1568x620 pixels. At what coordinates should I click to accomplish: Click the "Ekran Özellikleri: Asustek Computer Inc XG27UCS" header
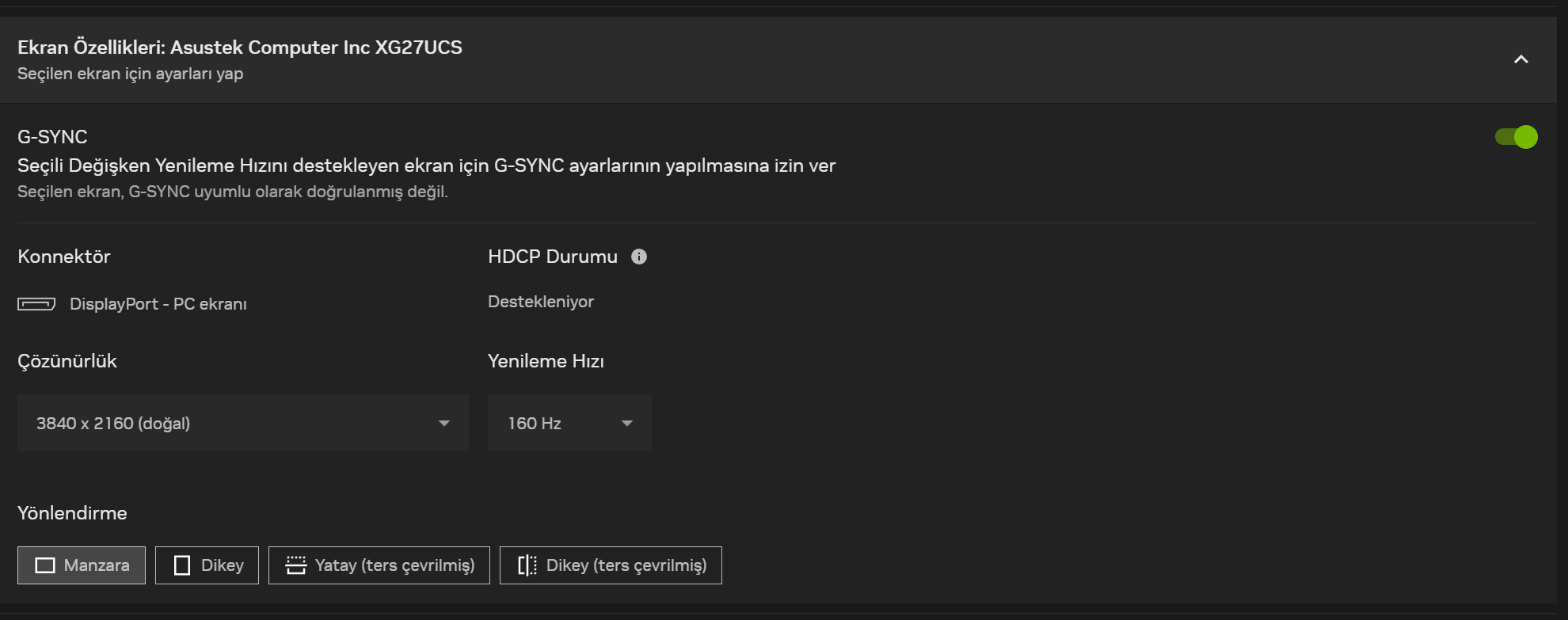click(x=240, y=48)
